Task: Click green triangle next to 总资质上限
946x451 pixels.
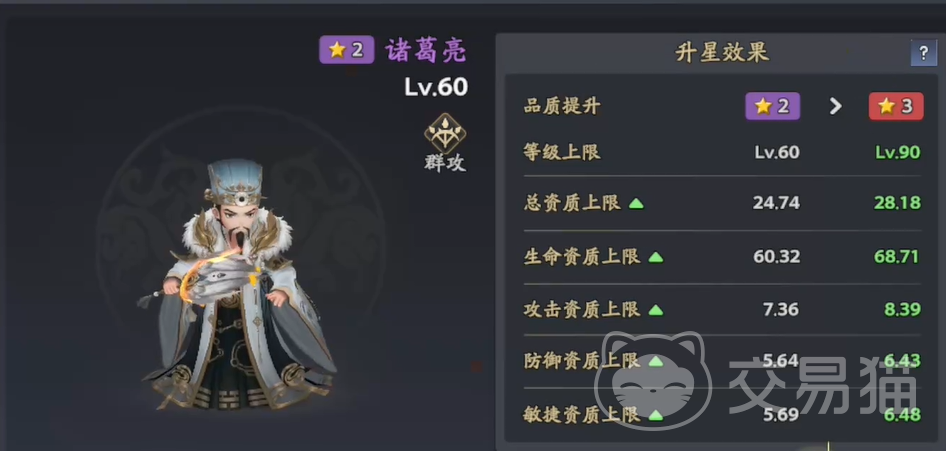Action: (636, 204)
